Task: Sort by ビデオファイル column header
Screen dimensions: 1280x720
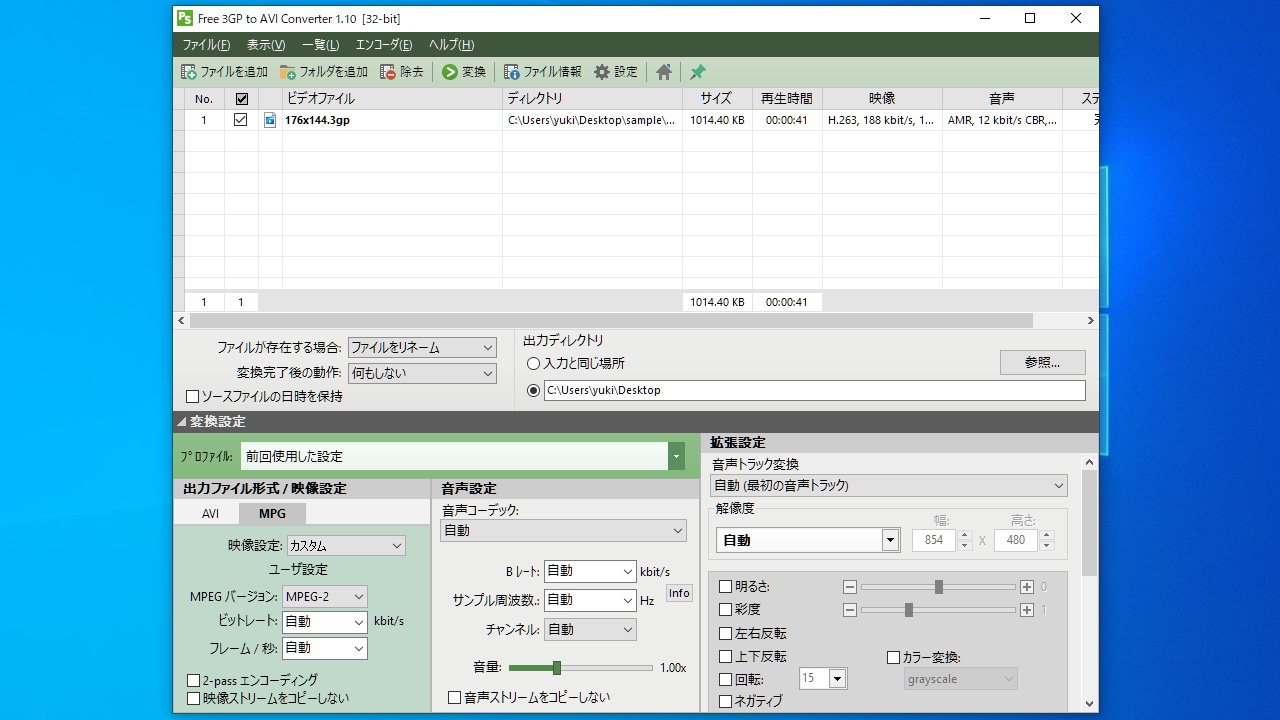Action: coord(392,99)
